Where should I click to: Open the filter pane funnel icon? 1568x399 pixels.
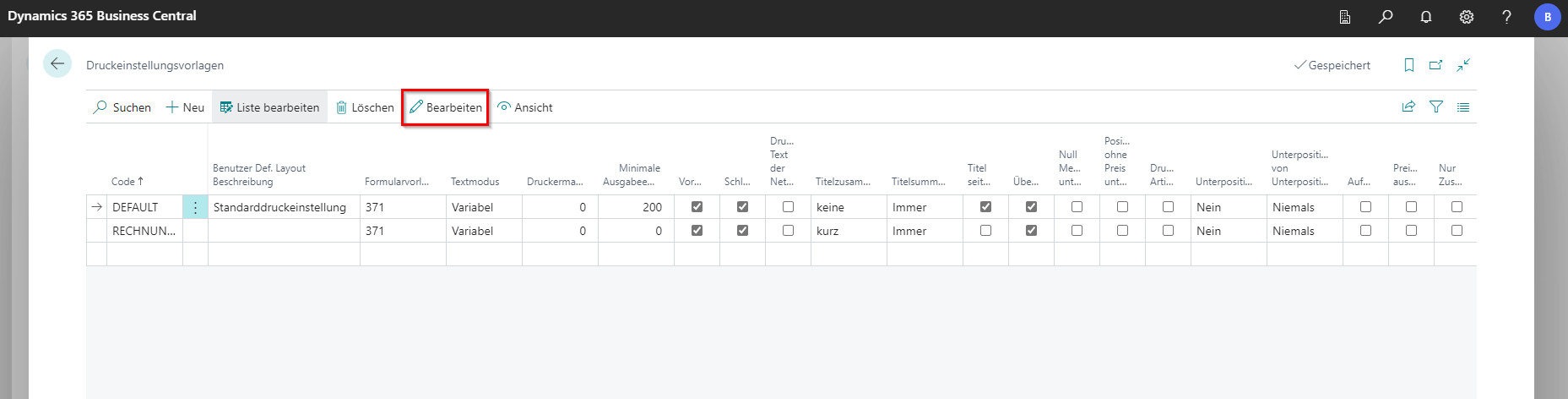tap(1435, 107)
